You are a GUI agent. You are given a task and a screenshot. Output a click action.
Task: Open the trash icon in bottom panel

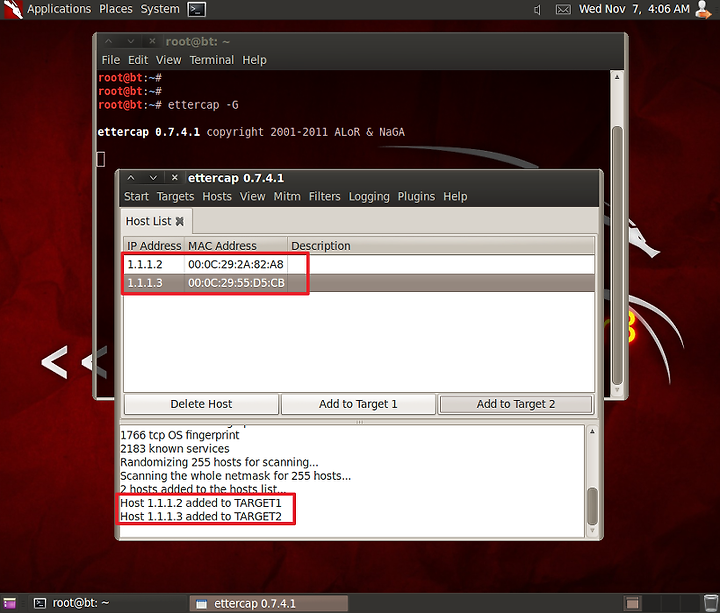coord(710,603)
